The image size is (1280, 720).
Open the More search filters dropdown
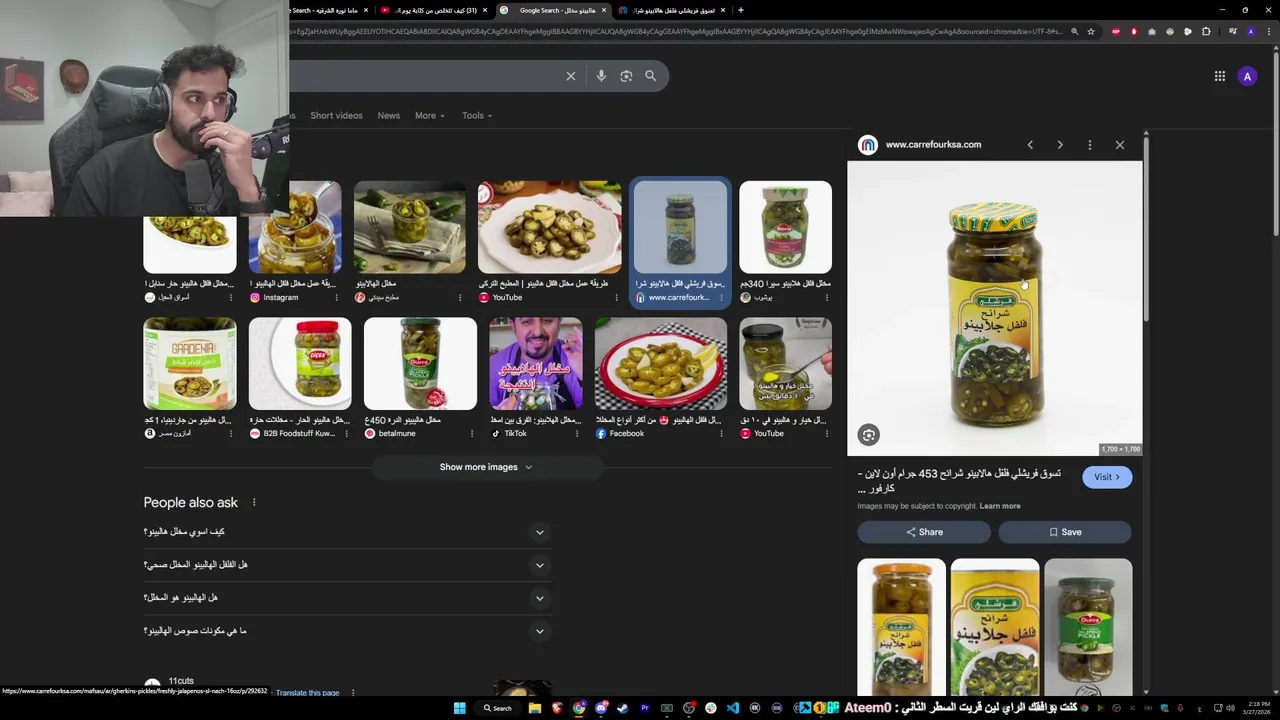click(x=429, y=115)
